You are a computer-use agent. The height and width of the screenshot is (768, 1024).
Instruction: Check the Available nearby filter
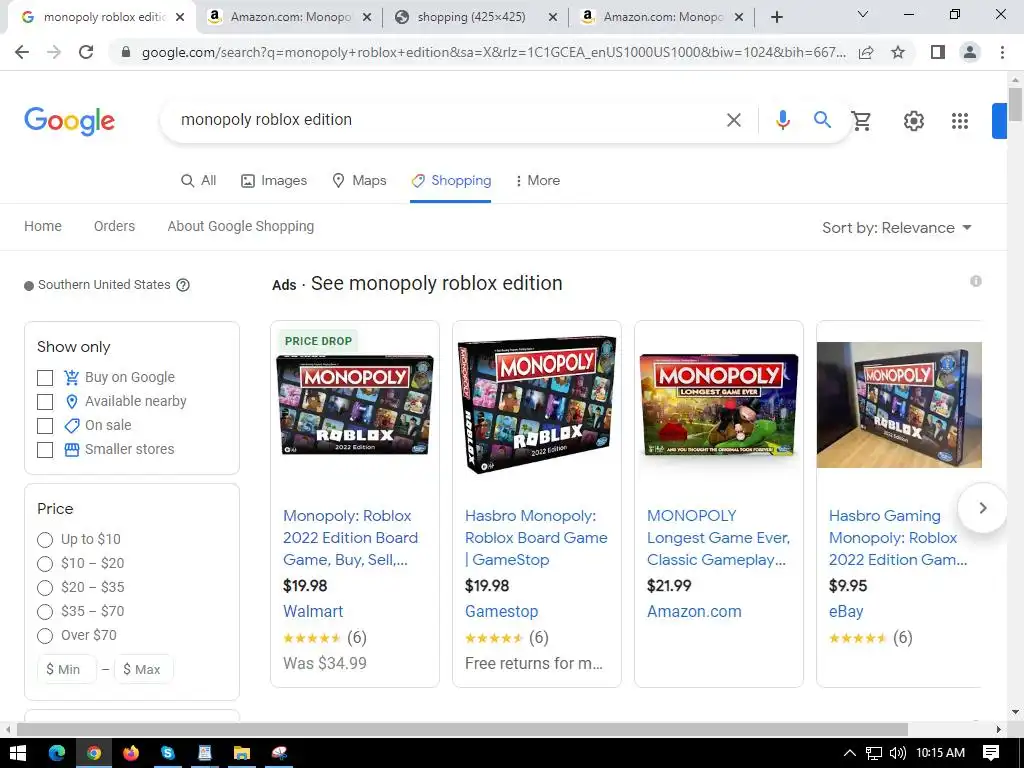point(45,402)
